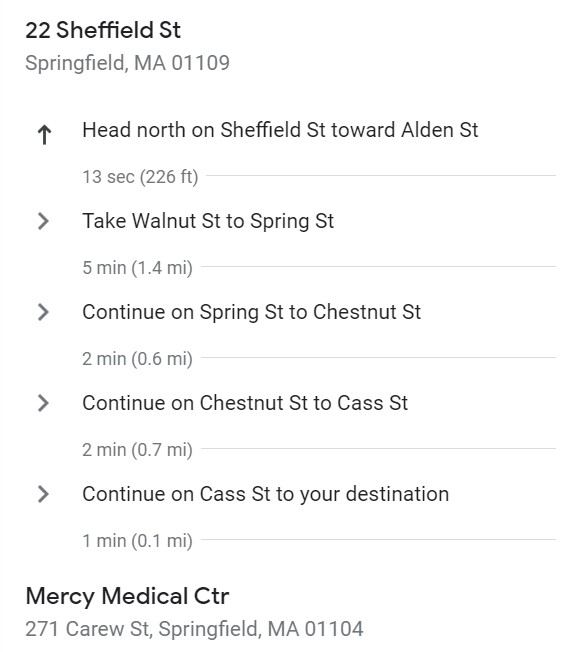Select Take Walnut St to Spring St text
The image size is (568, 652).
pyautogui.click(x=208, y=221)
